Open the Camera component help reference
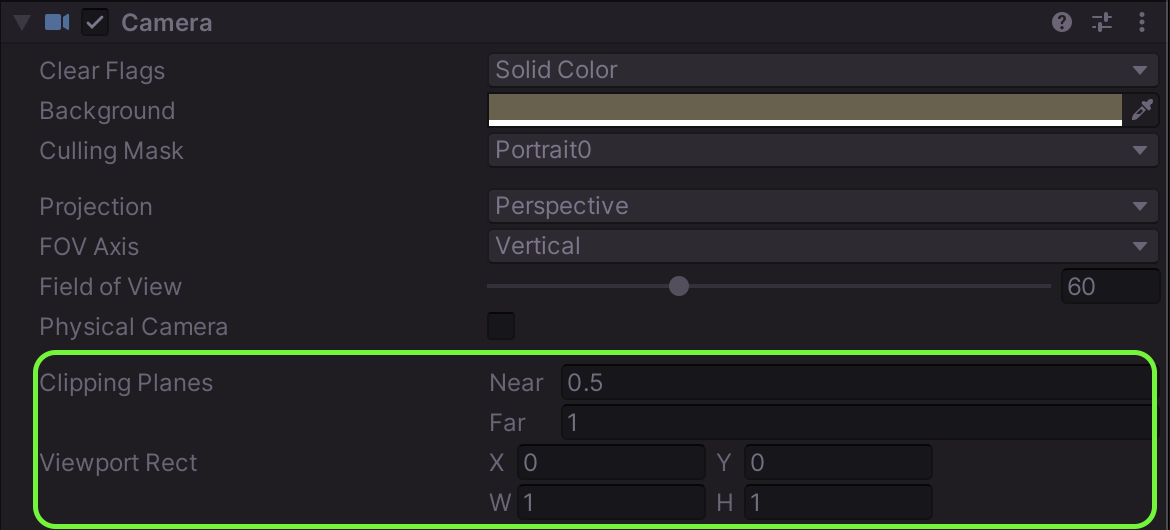The width and height of the screenshot is (1170, 530). [x=1062, y=22]
